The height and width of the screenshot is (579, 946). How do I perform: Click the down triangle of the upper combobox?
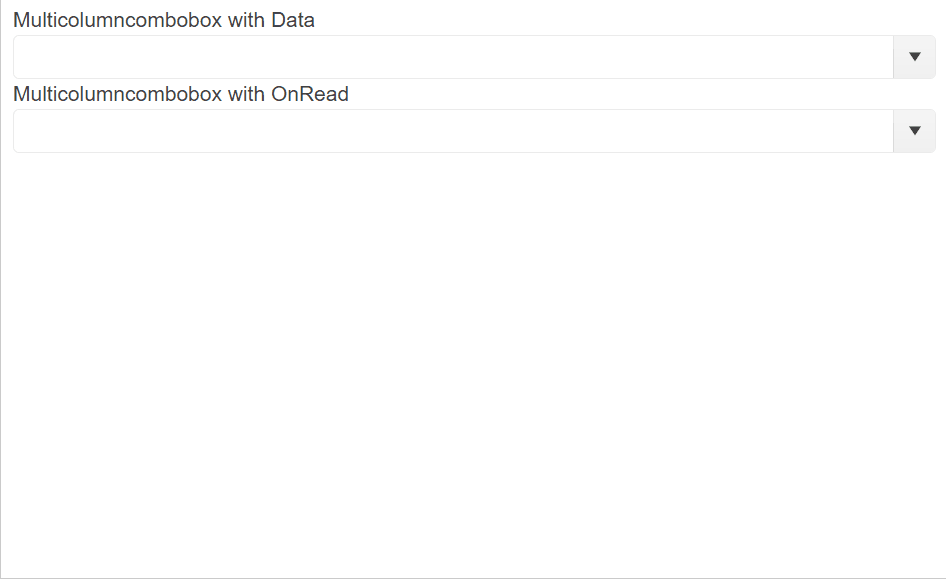pyautogui.click(x=914, y=57)
